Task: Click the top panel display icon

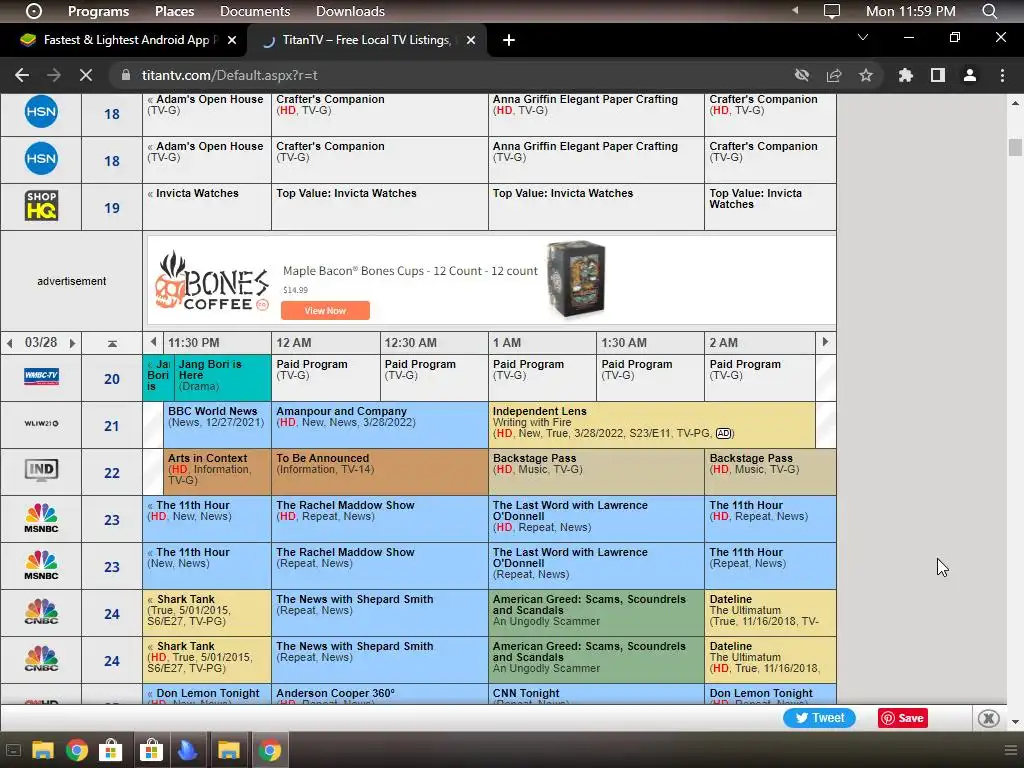Action: (x=831, y=11)
